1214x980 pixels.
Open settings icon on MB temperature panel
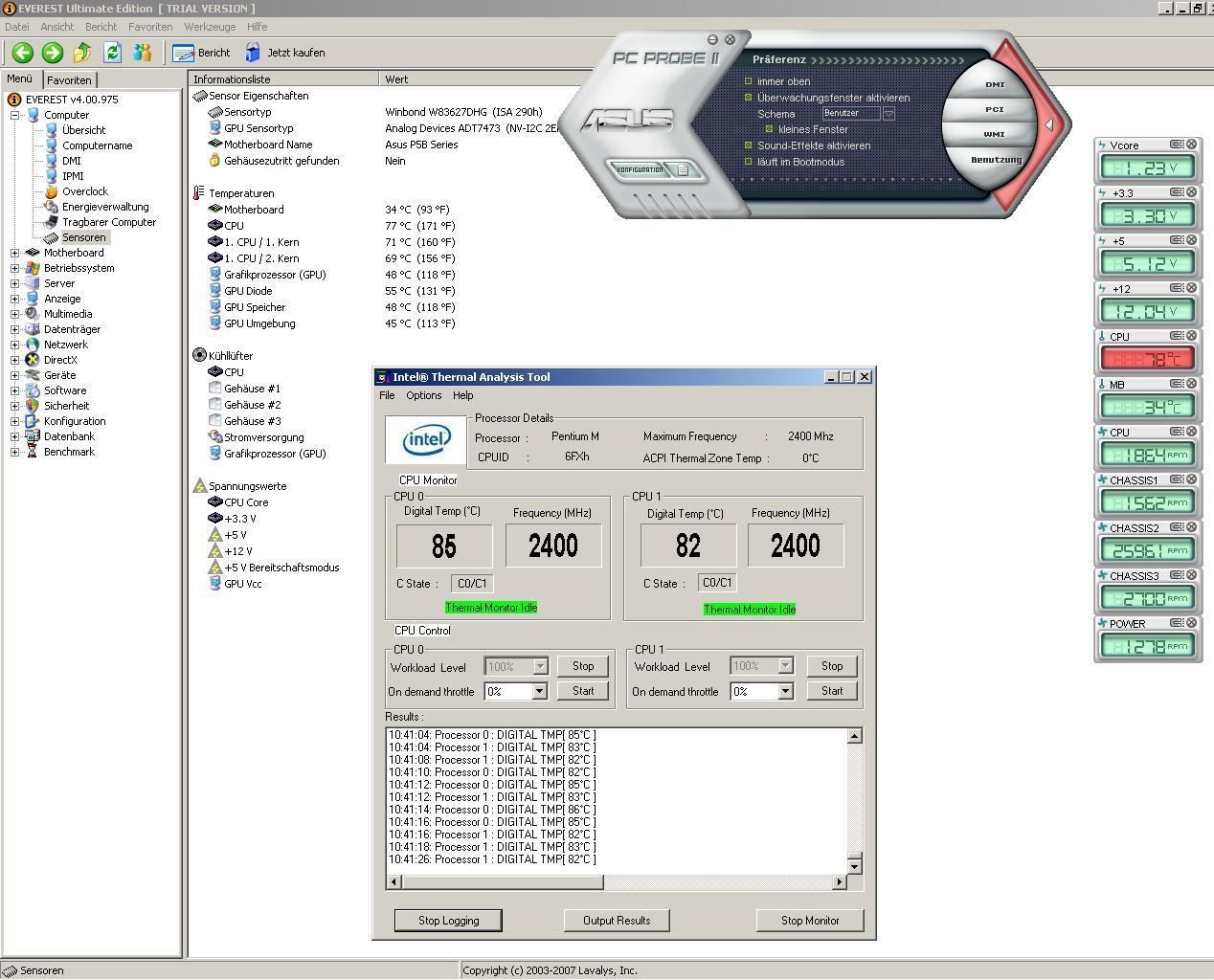click(1177, 384)
